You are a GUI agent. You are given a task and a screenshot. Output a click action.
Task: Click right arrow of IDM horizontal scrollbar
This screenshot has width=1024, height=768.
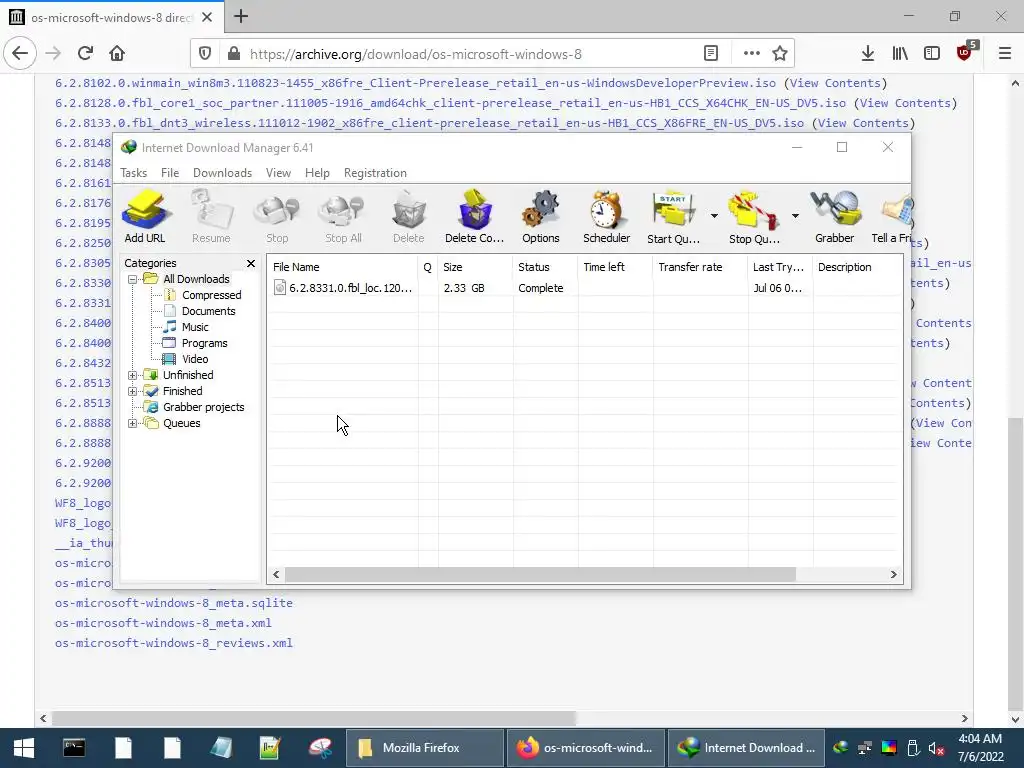893,575
